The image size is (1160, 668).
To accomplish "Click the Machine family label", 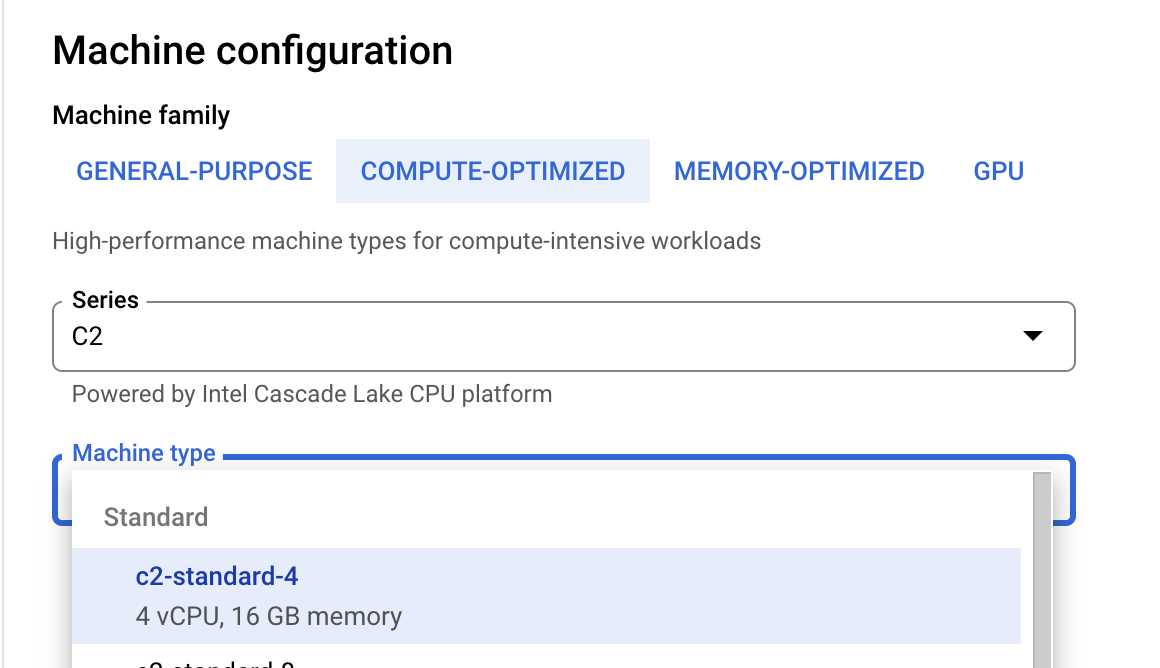I will click(140, 115).
